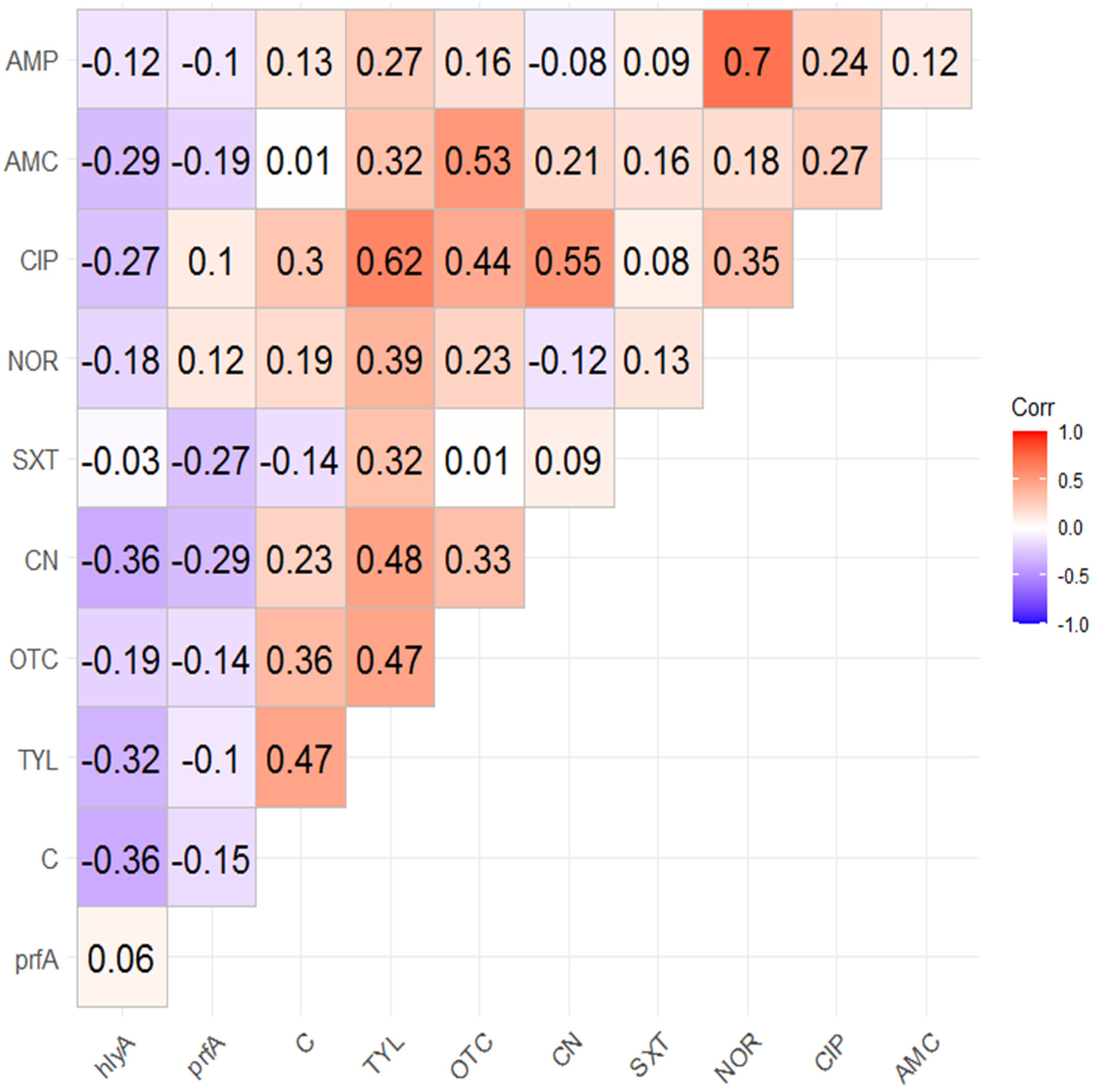Select the 0.35 CIP–NOR cell
The image size is (1094, 1092).
747,261
